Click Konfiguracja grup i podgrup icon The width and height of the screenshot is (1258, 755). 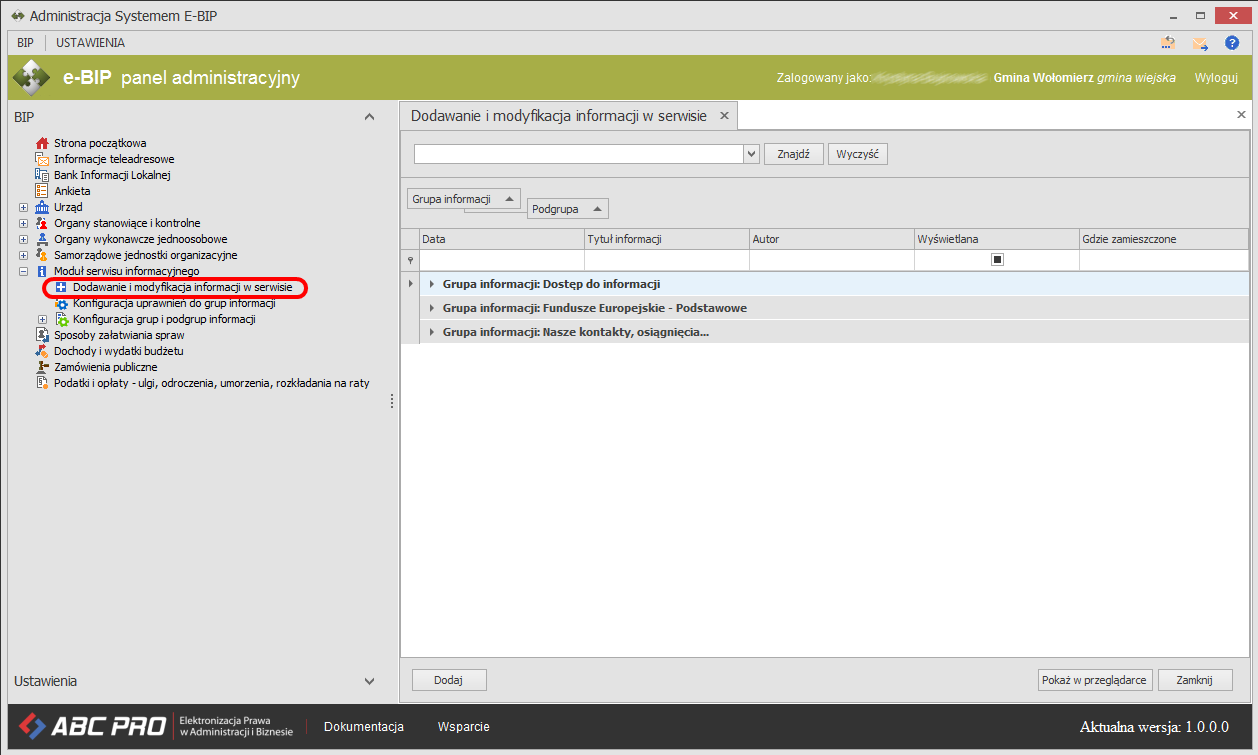pos(61,319)
